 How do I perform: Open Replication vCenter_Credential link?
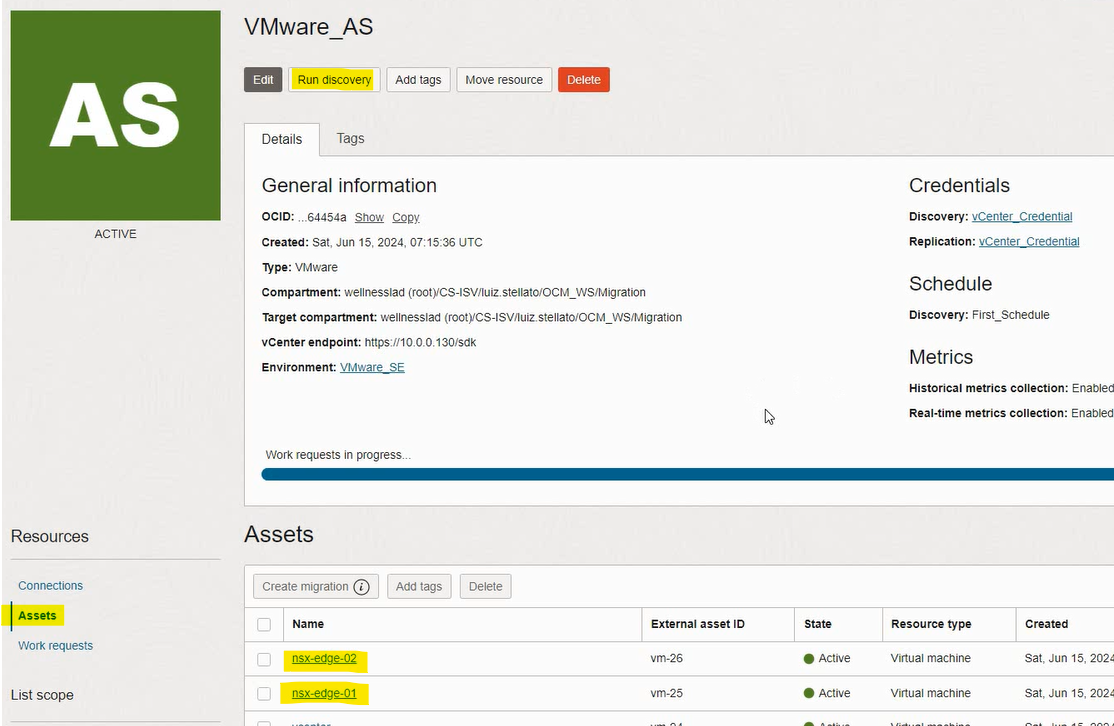[1029, 242]
